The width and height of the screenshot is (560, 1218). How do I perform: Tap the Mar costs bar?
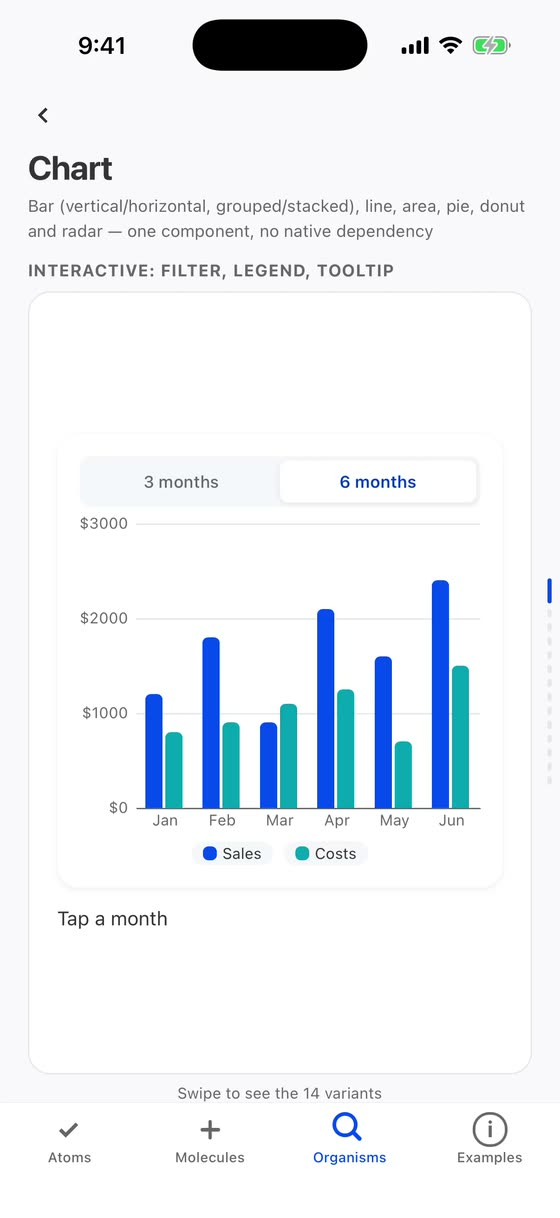288,756
